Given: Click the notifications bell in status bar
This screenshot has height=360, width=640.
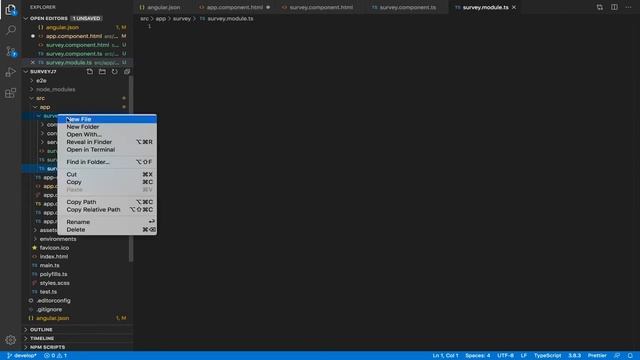Looking at the screenshot, I should [x=630, y=356].
